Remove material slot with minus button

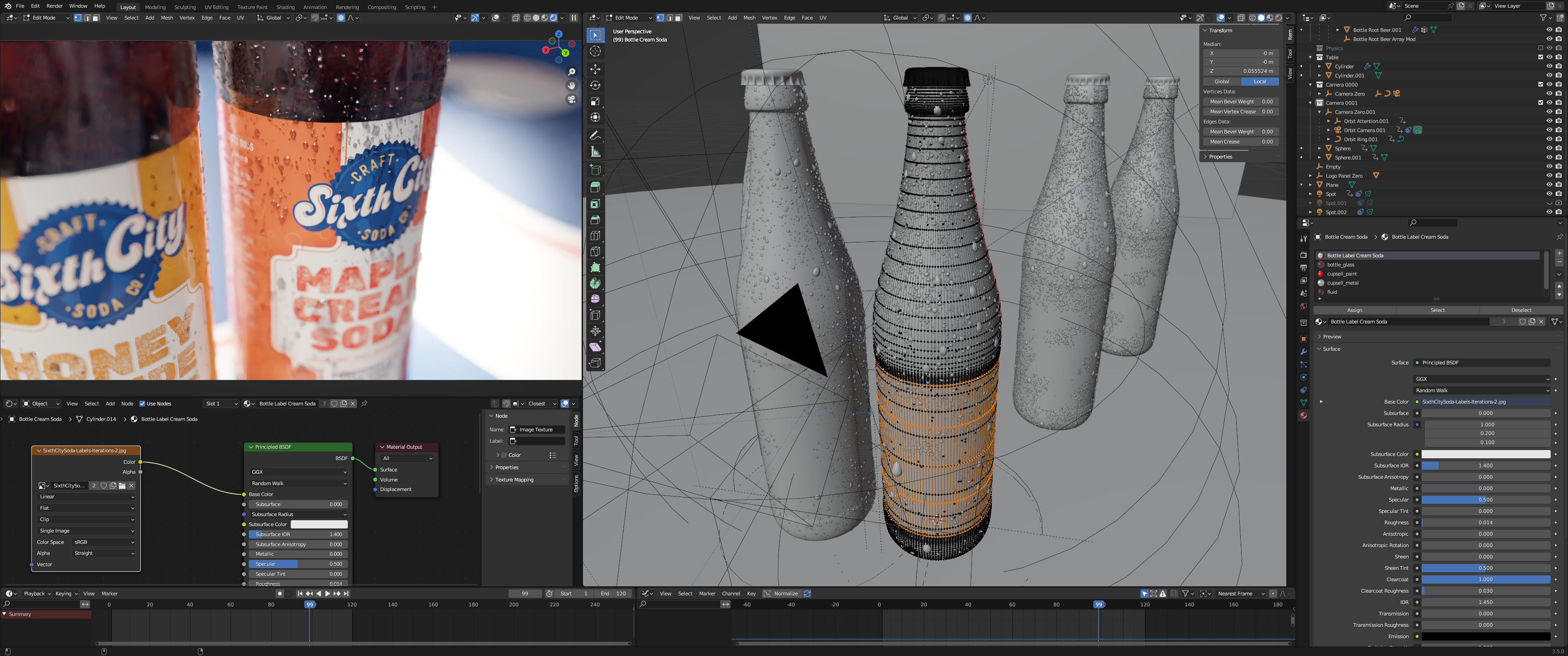click(x=1559, y=262)
